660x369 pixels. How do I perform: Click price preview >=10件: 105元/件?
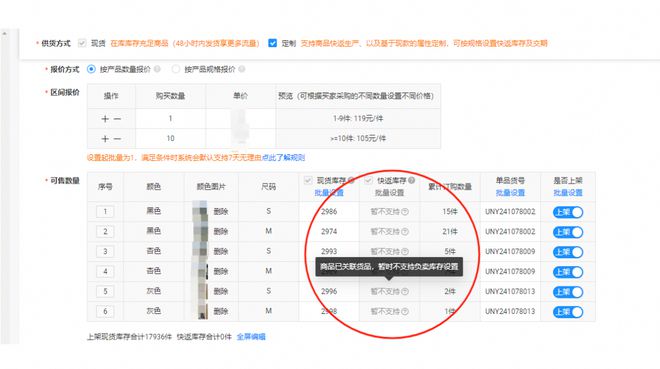pos(358,138)
